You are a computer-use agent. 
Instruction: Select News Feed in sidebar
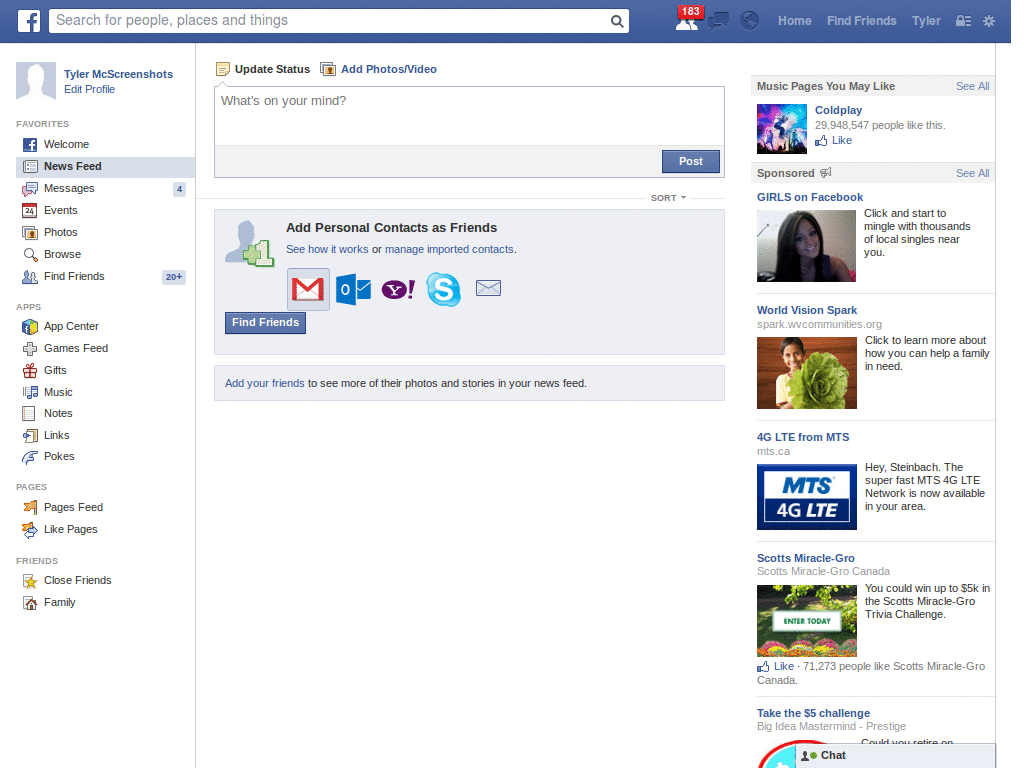[x=105, y=167]
